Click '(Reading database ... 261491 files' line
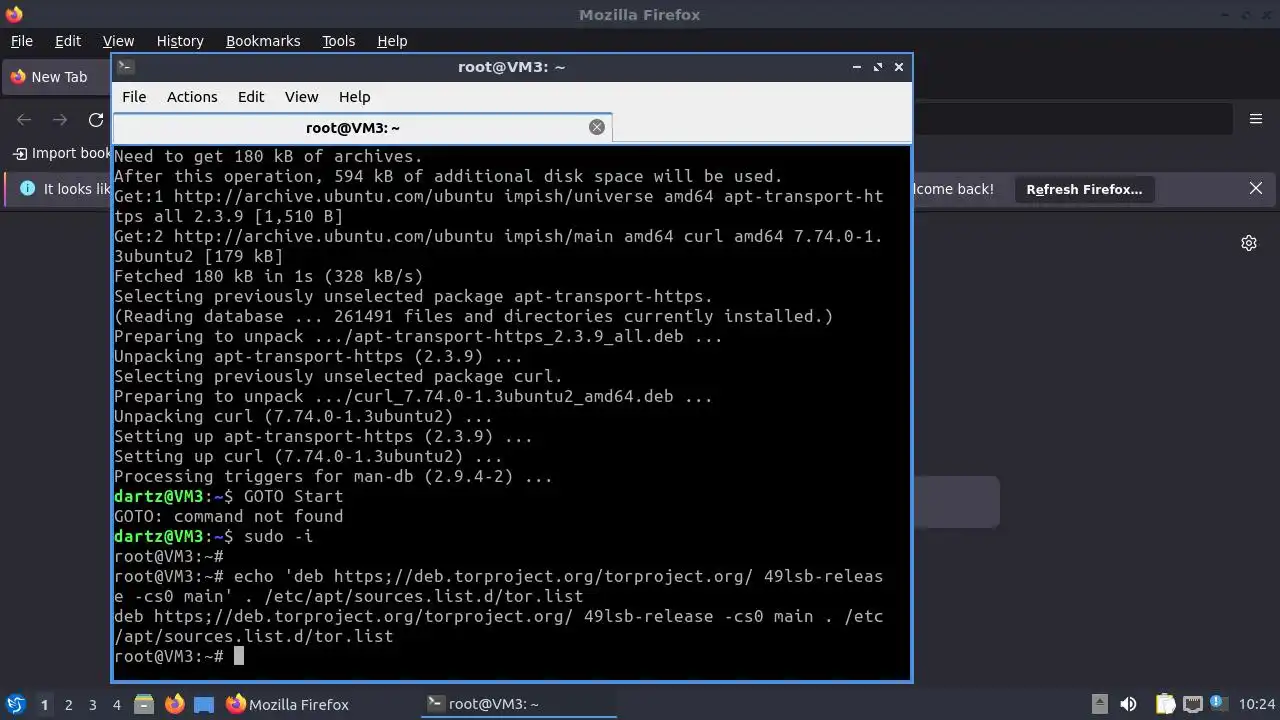The height and width of the screenshot is (720, 1280). [474, 316]
